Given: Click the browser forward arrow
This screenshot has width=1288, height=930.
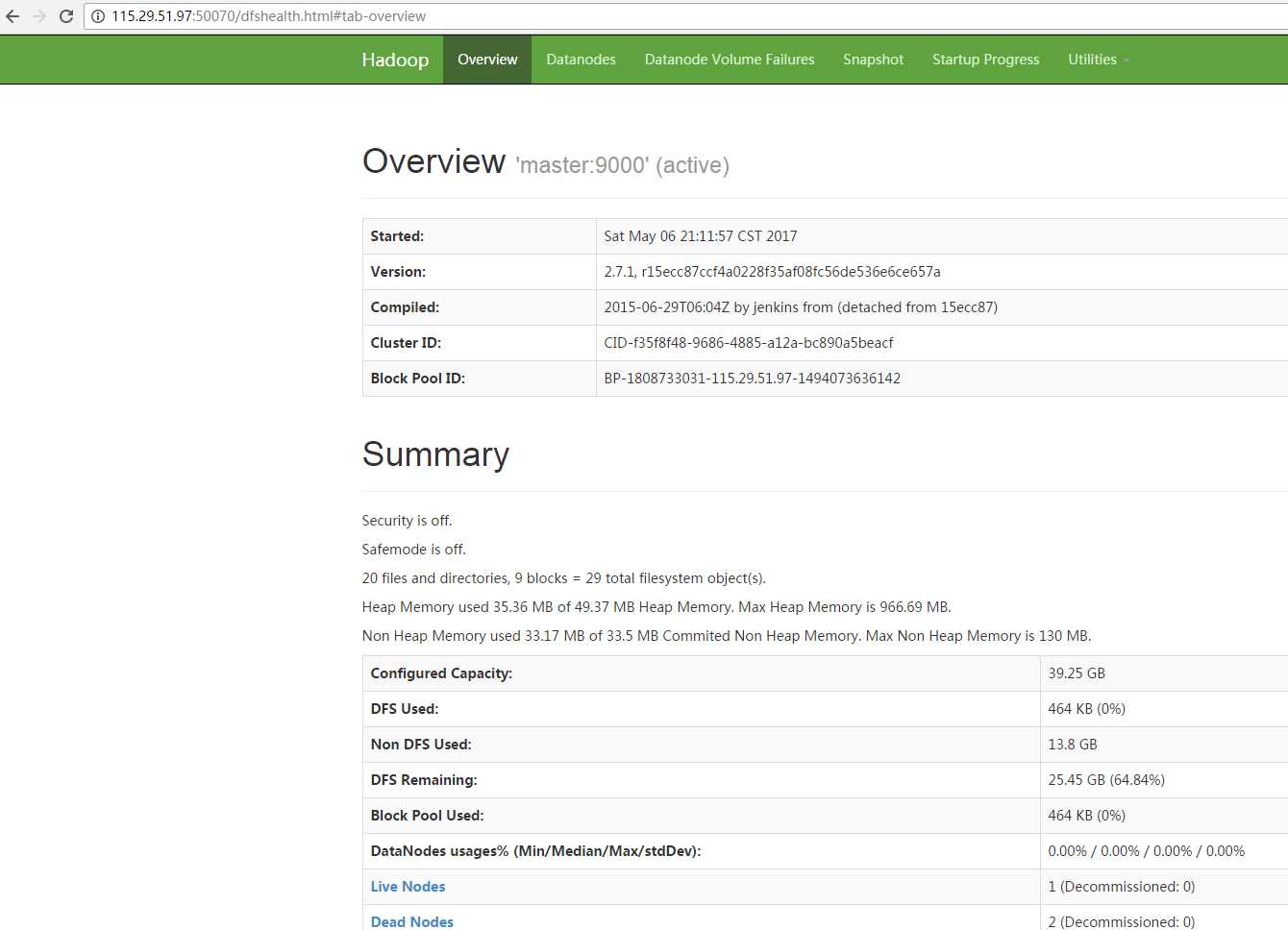Looking at the screenshot, I should click(39, 16).
